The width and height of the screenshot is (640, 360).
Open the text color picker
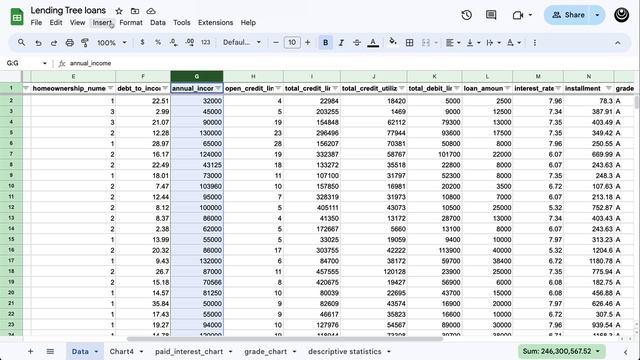coord(373,42)
